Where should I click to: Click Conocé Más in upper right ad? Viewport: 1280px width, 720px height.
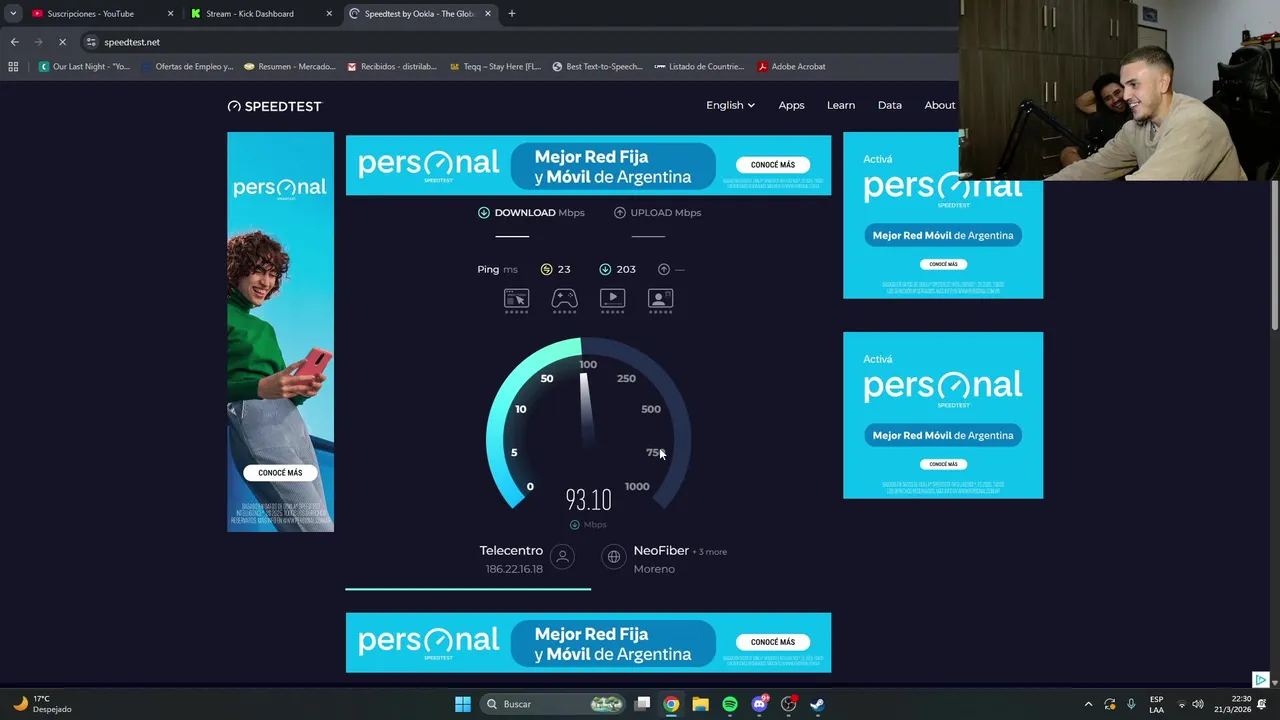[x=943, y=264]
